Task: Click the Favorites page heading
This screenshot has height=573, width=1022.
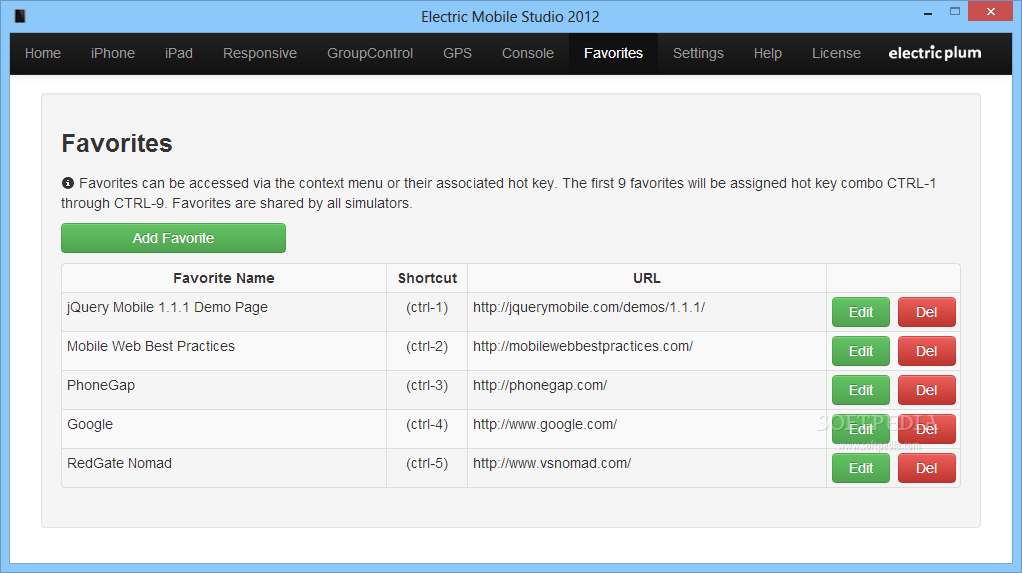Action: pos(117,143)
